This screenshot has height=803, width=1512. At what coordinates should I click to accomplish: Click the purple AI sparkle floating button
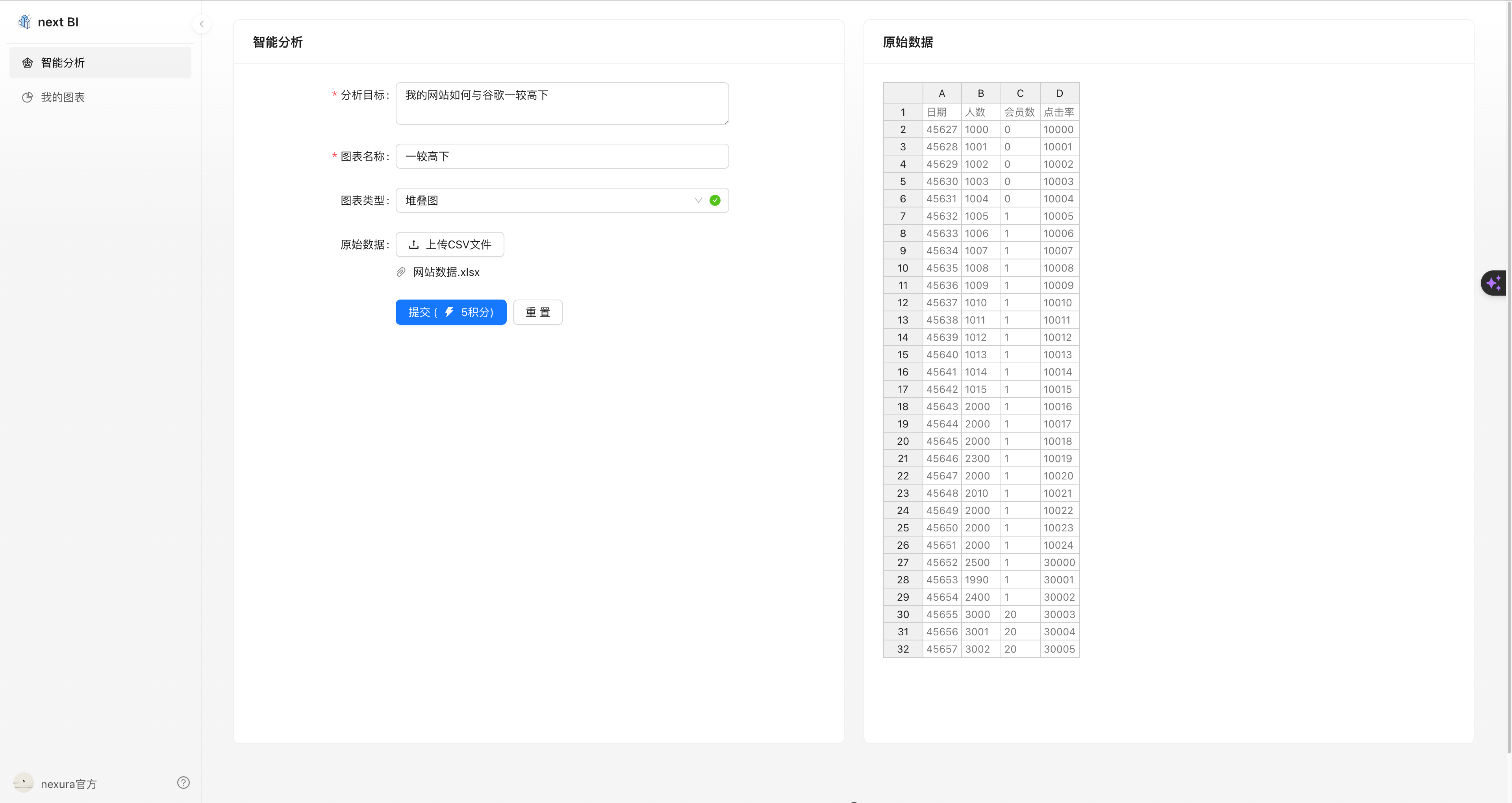[x=1494, y=283]
